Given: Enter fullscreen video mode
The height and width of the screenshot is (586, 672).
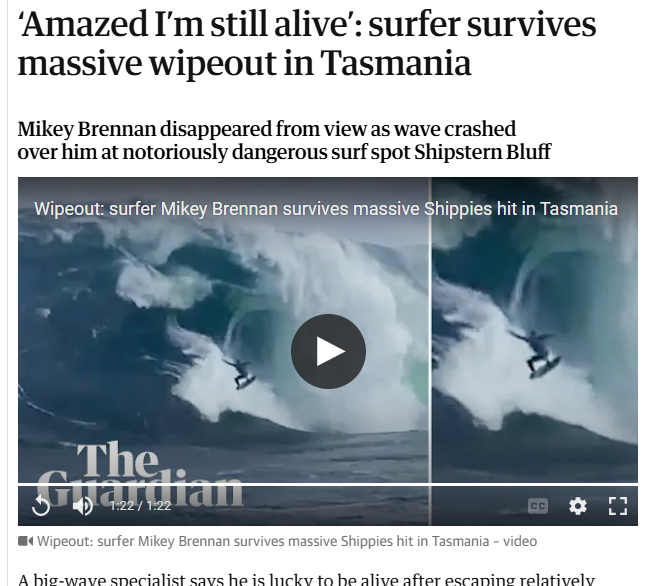Looking at the screenshot, I should click(x=618, y=506).
